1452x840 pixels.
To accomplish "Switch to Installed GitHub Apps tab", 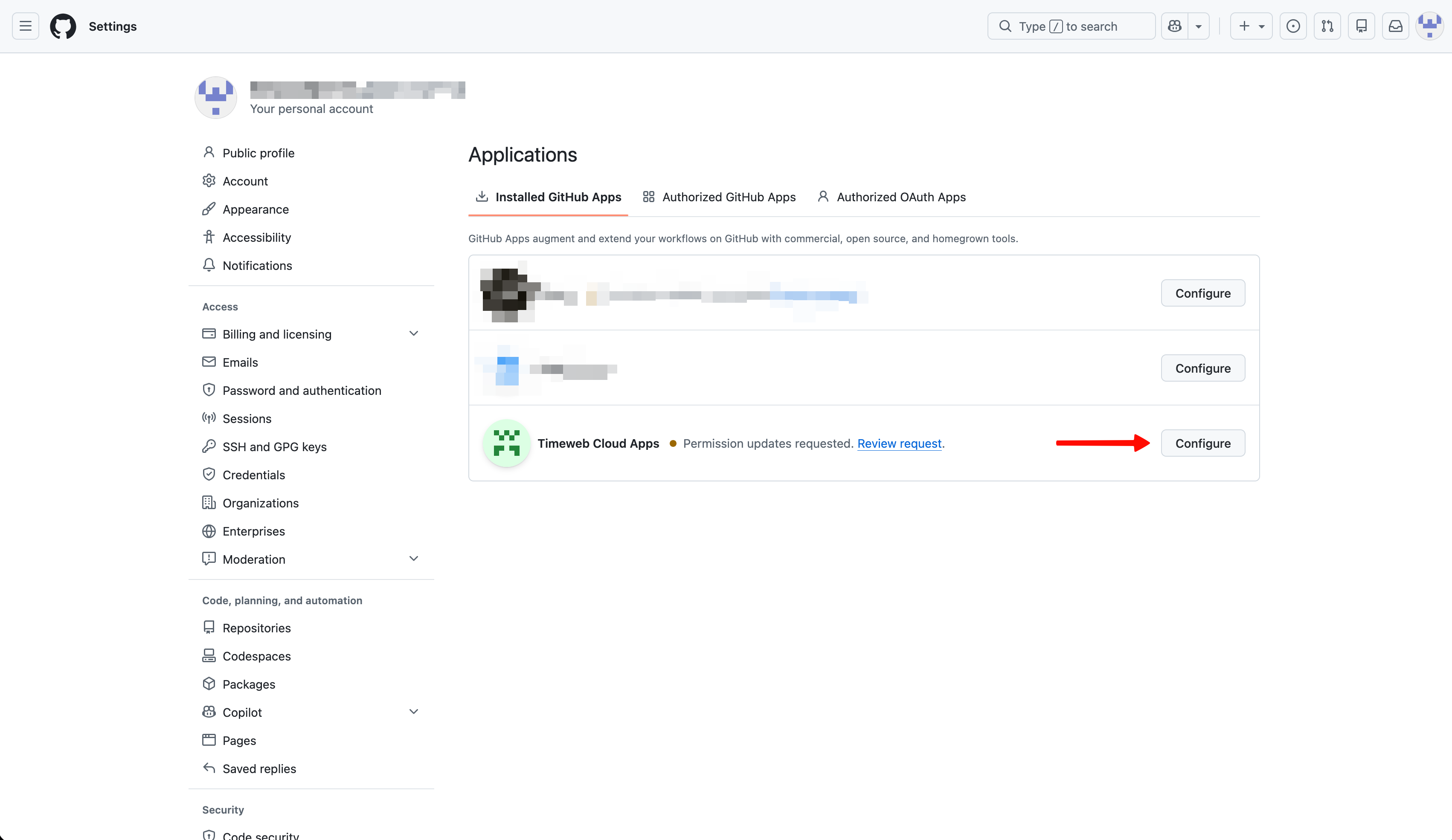I will click(x=548, y=197).
